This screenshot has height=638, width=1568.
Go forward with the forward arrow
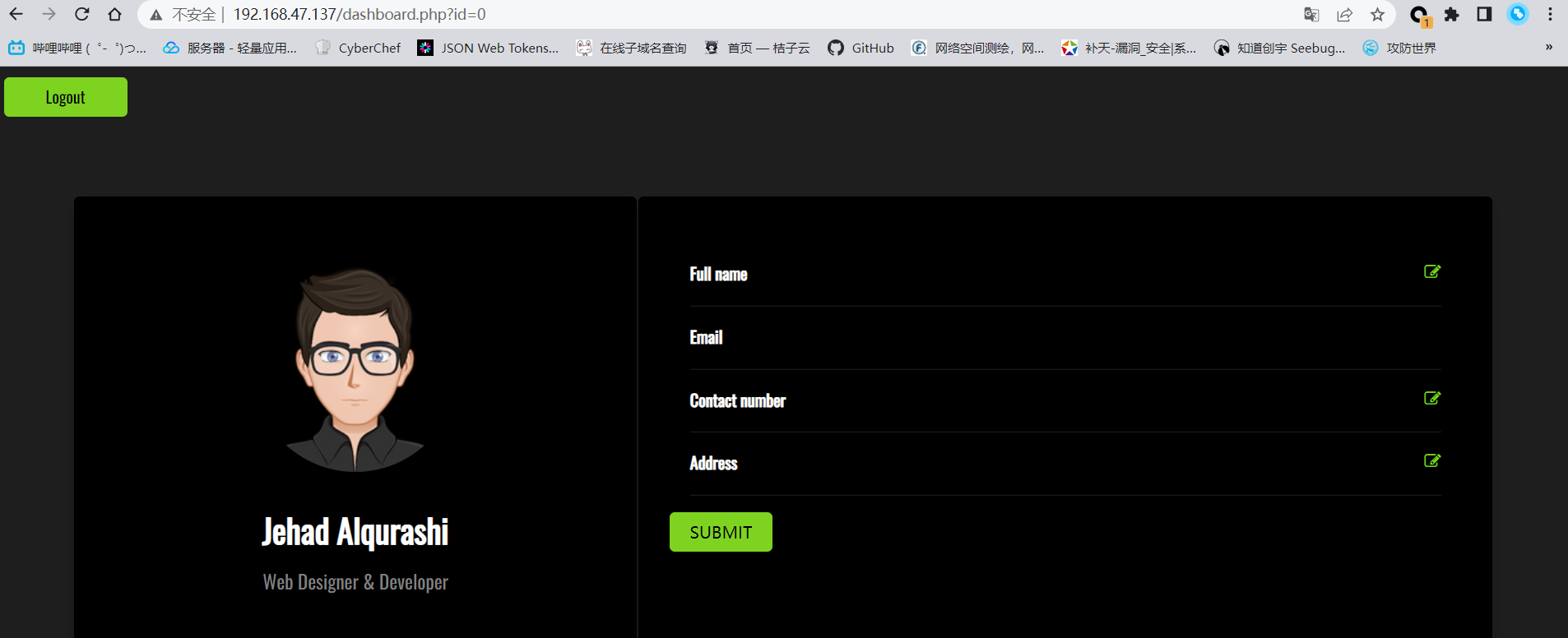tap(49, 14)
